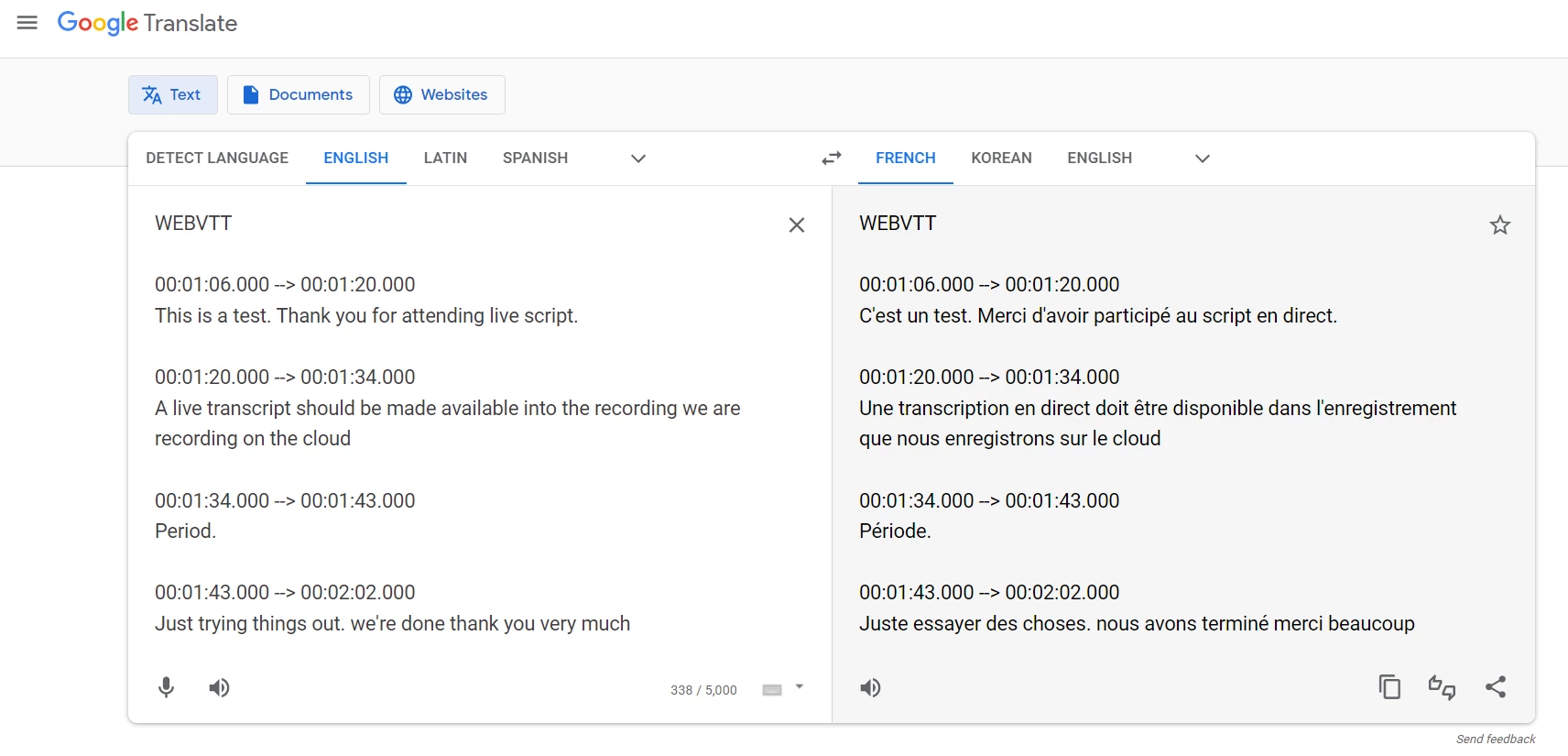Viewport: 1568px width, 756px height.
Task: Click source timestamp 00:01:34.000 --> 00:01:43.000
Action: tap(285, 500)
